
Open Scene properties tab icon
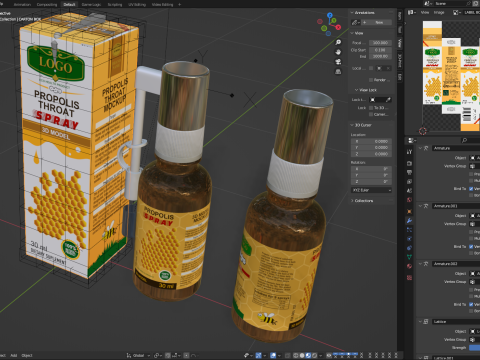click(x=409, y=191)
